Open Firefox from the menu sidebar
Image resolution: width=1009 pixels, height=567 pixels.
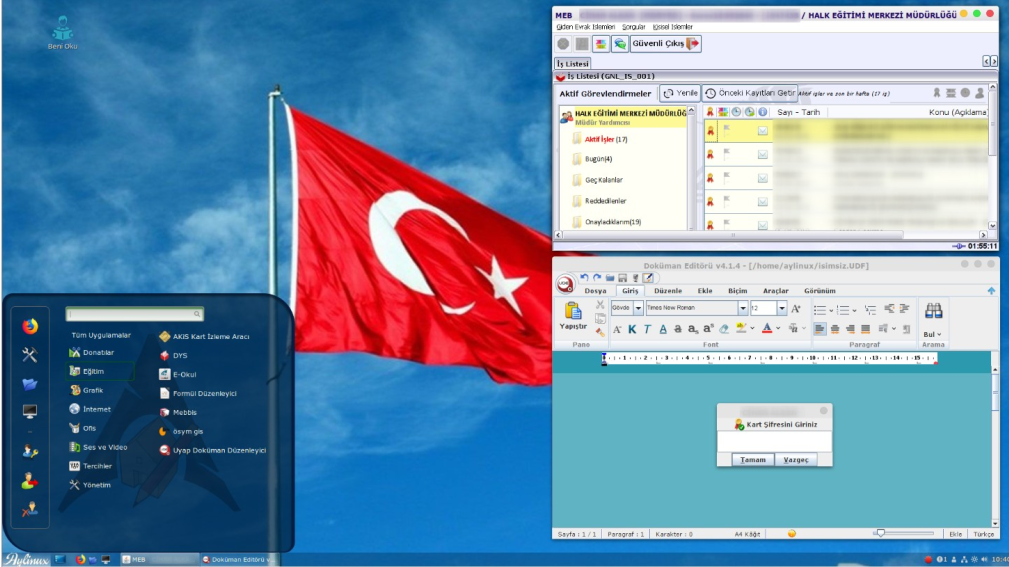[30, 326]
